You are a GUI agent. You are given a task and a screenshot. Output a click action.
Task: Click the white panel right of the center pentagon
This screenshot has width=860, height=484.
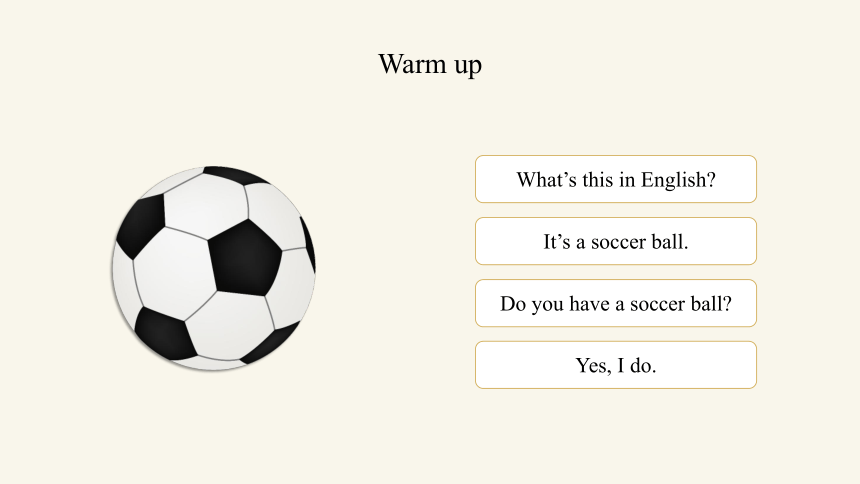292,288
